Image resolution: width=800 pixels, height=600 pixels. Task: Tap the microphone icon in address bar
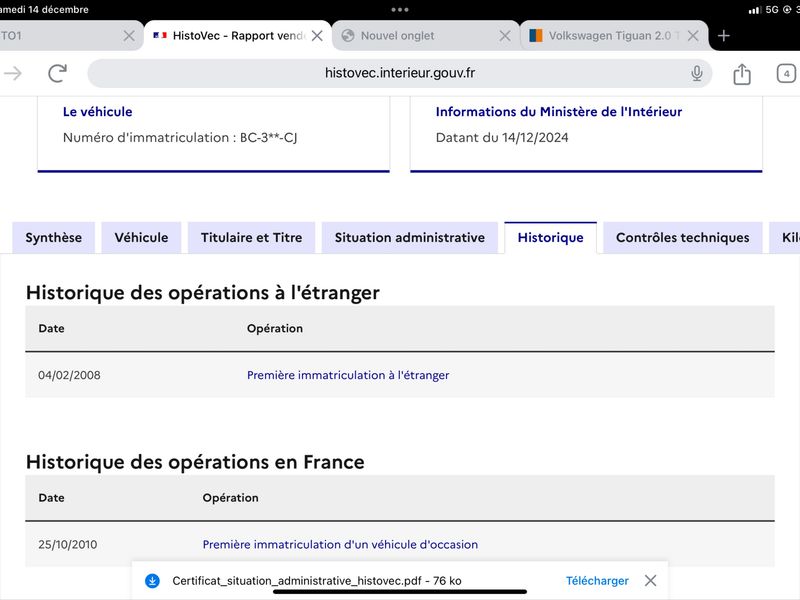tap(696, 73)
